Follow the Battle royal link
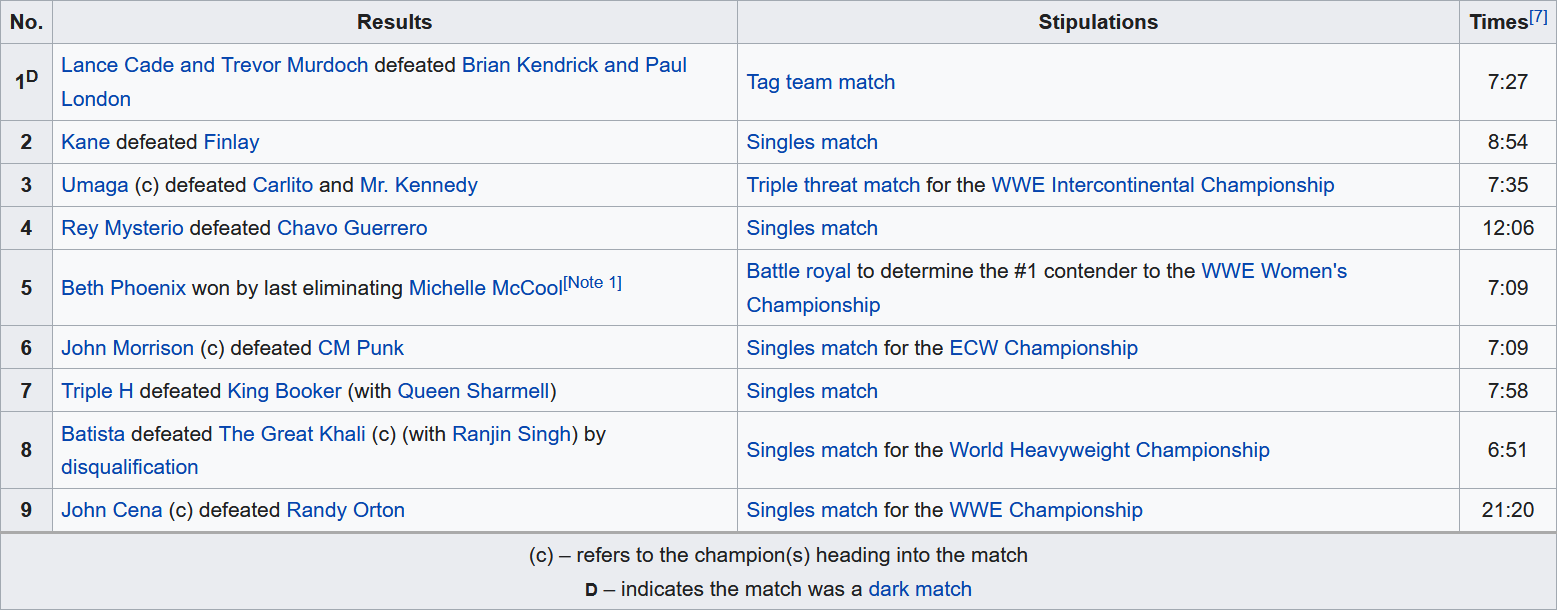Viewport: 1557px width, 610px height. 798,271
